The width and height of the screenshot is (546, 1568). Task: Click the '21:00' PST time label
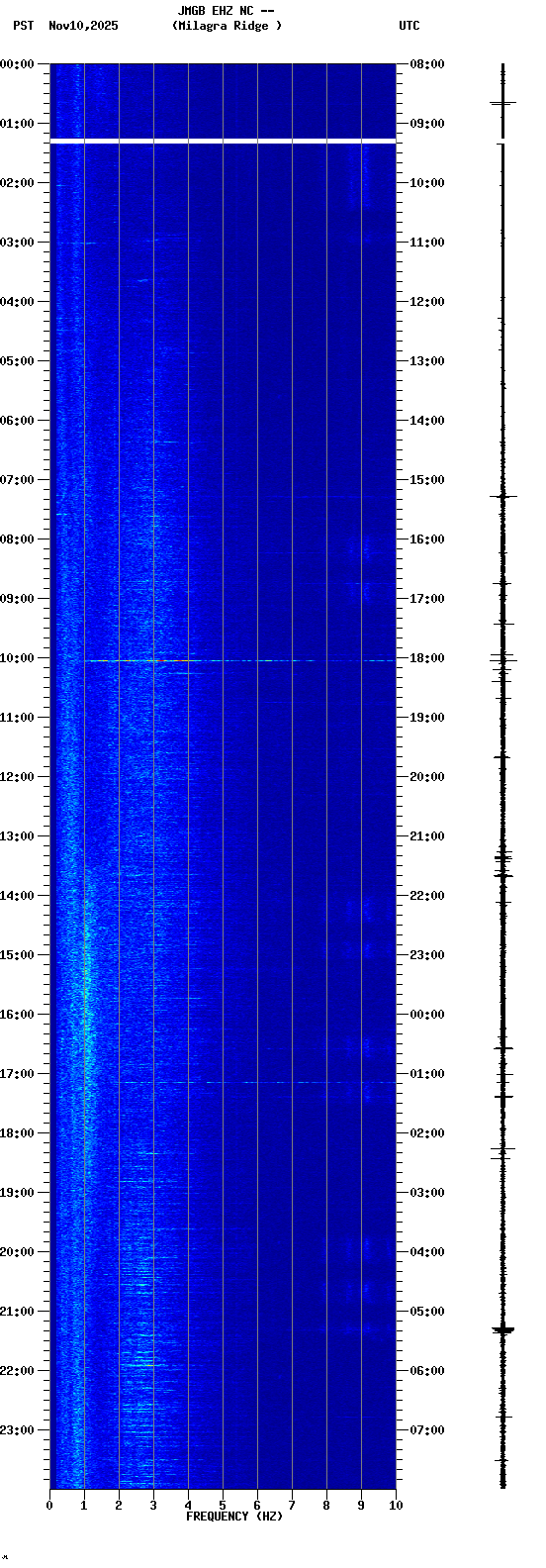click(18, 1312)
